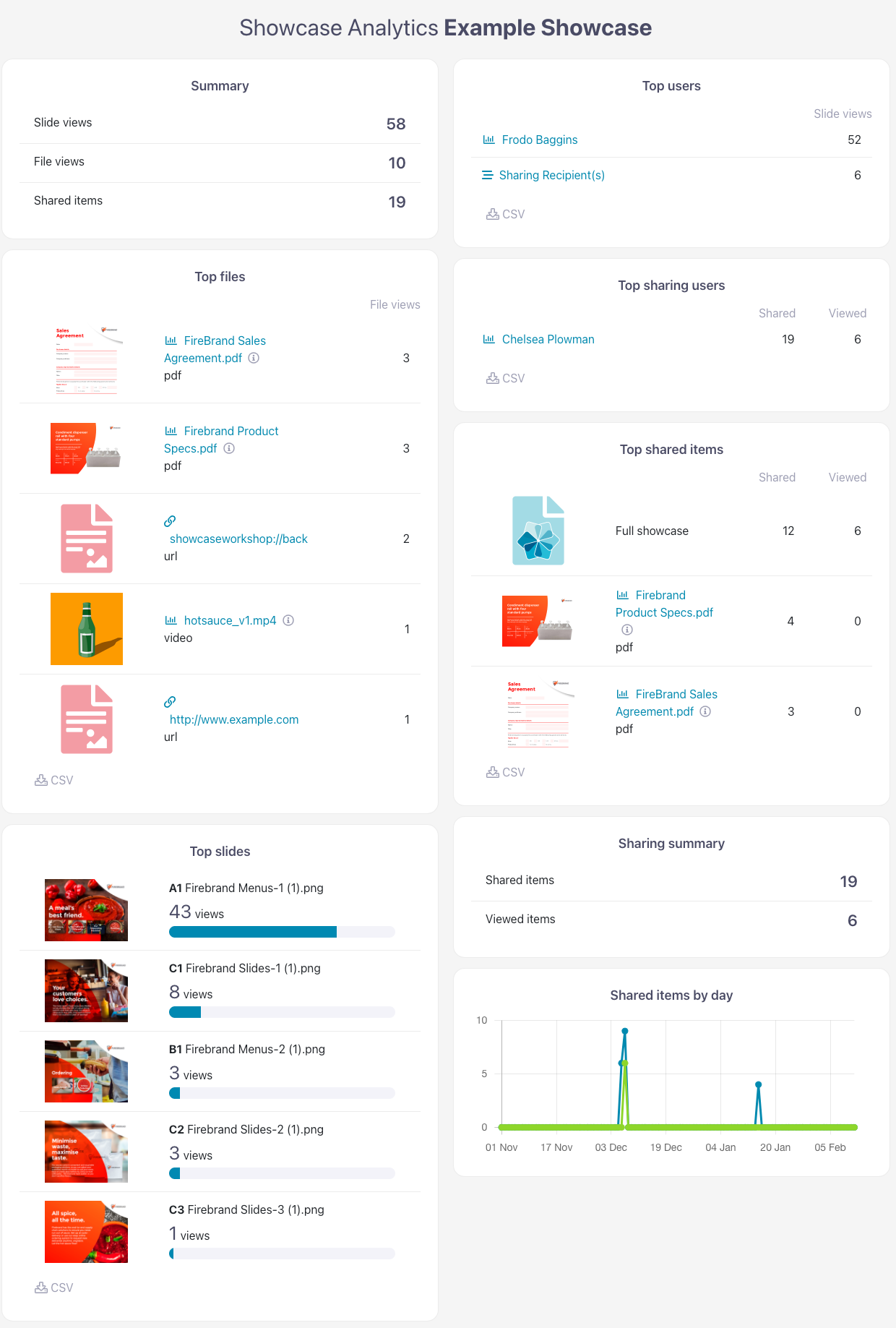This screenshot has height=1328, width=896.
Task: Download the Top users CSV
Action: coord(505,214)
